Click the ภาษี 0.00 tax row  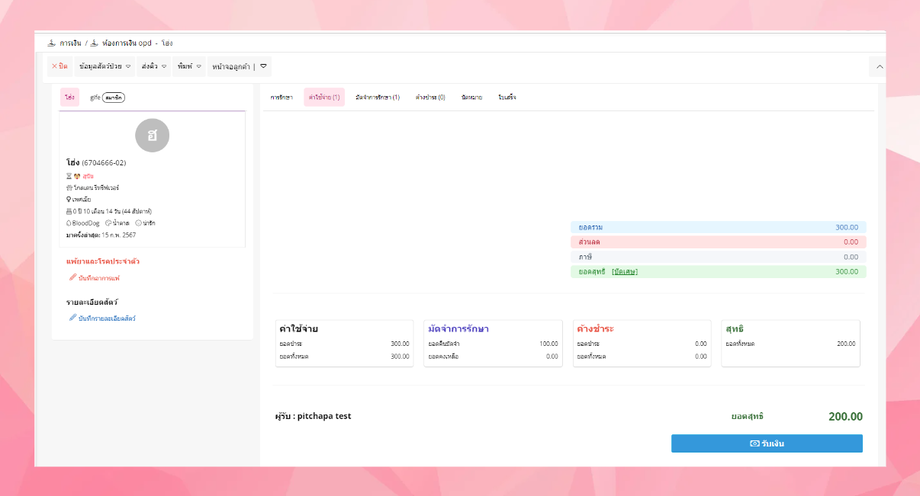click(x=718, y=257)
